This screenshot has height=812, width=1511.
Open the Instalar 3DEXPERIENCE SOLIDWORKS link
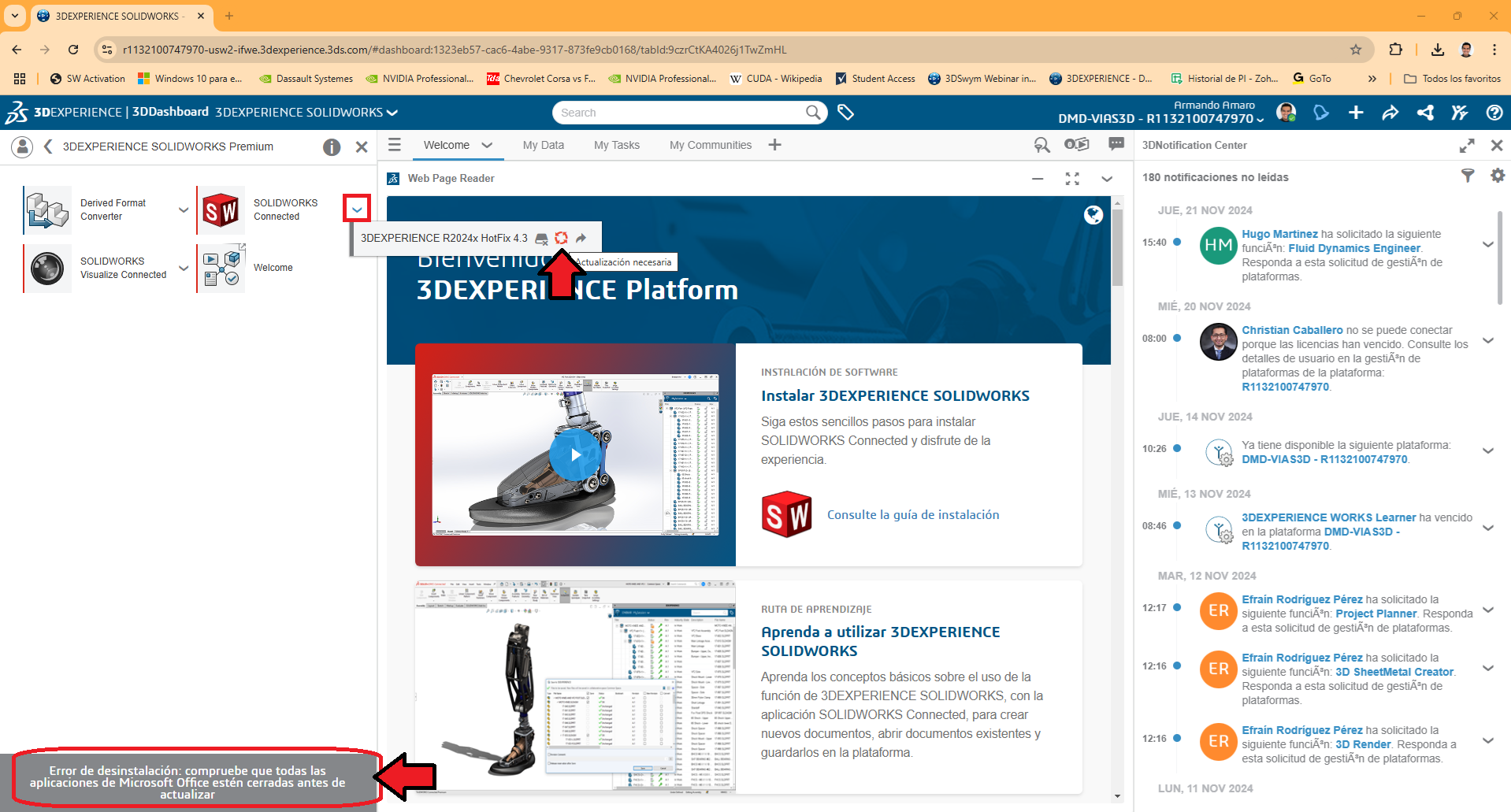pos(895,395)
